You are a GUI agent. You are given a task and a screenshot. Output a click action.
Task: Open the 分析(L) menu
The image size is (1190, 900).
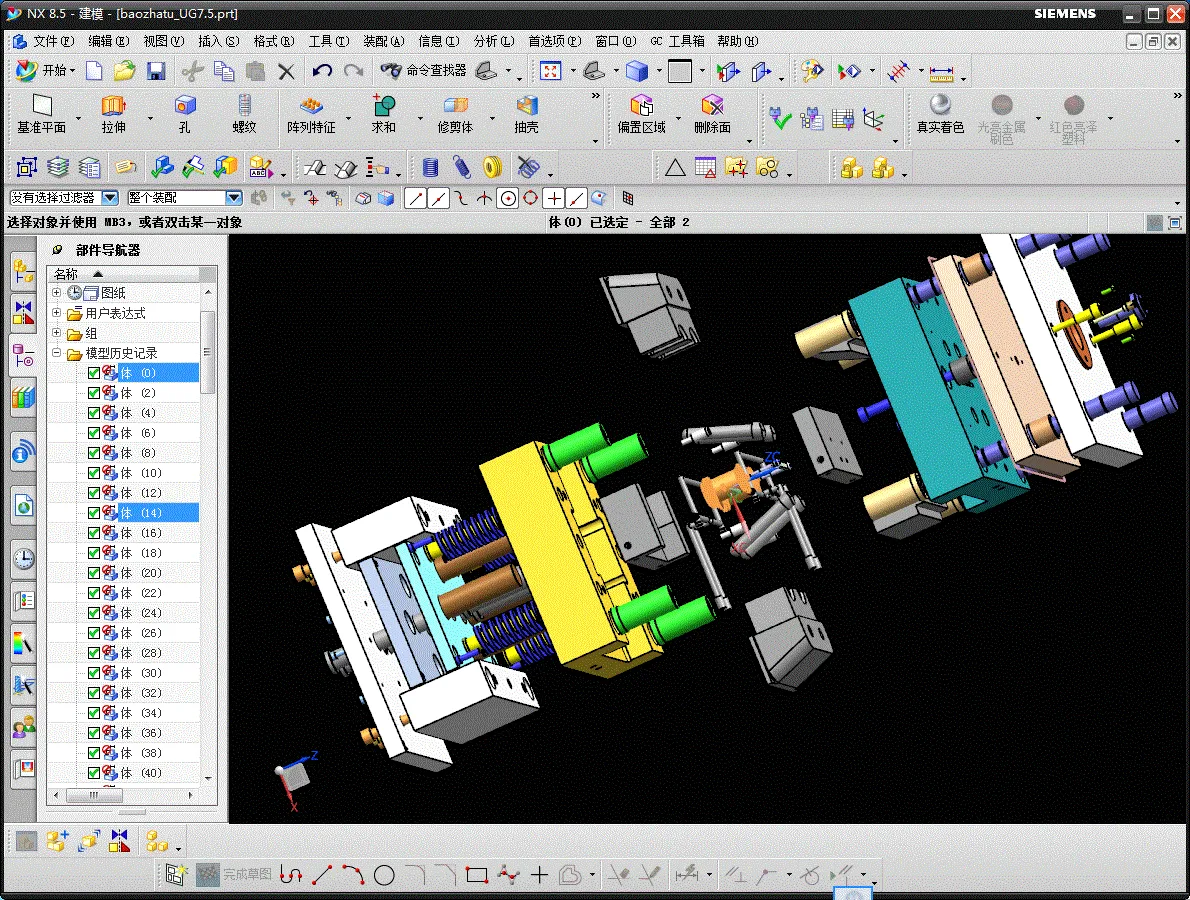click(494, 41)
